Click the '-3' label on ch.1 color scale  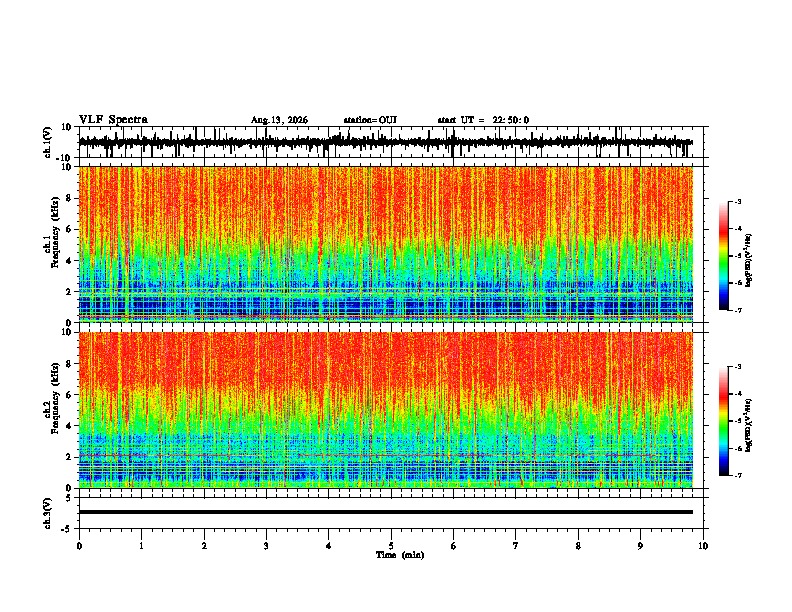click(737, 201)
